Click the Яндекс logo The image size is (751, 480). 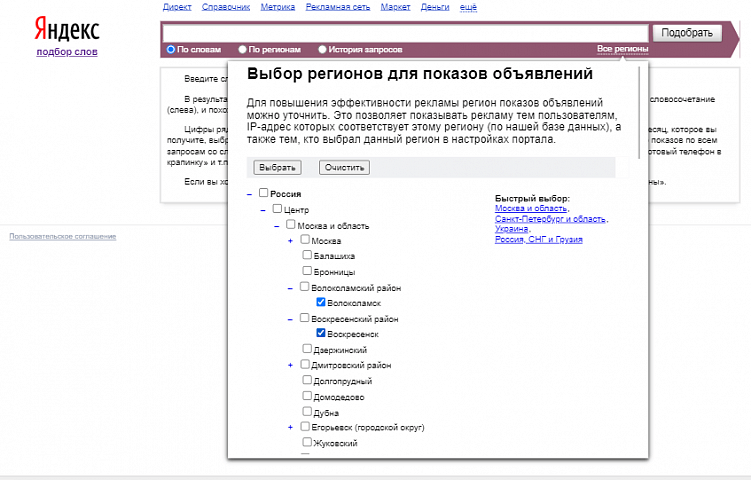[x=67, y=30]
